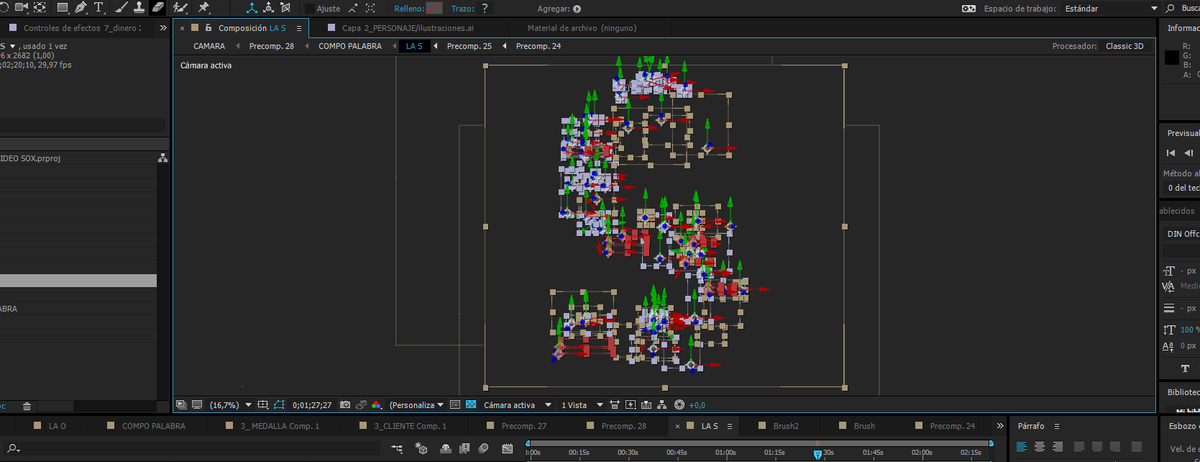
Task: Toggle Pixel Aspect Ratio Correction icon
Action: [x=614, y=404]
